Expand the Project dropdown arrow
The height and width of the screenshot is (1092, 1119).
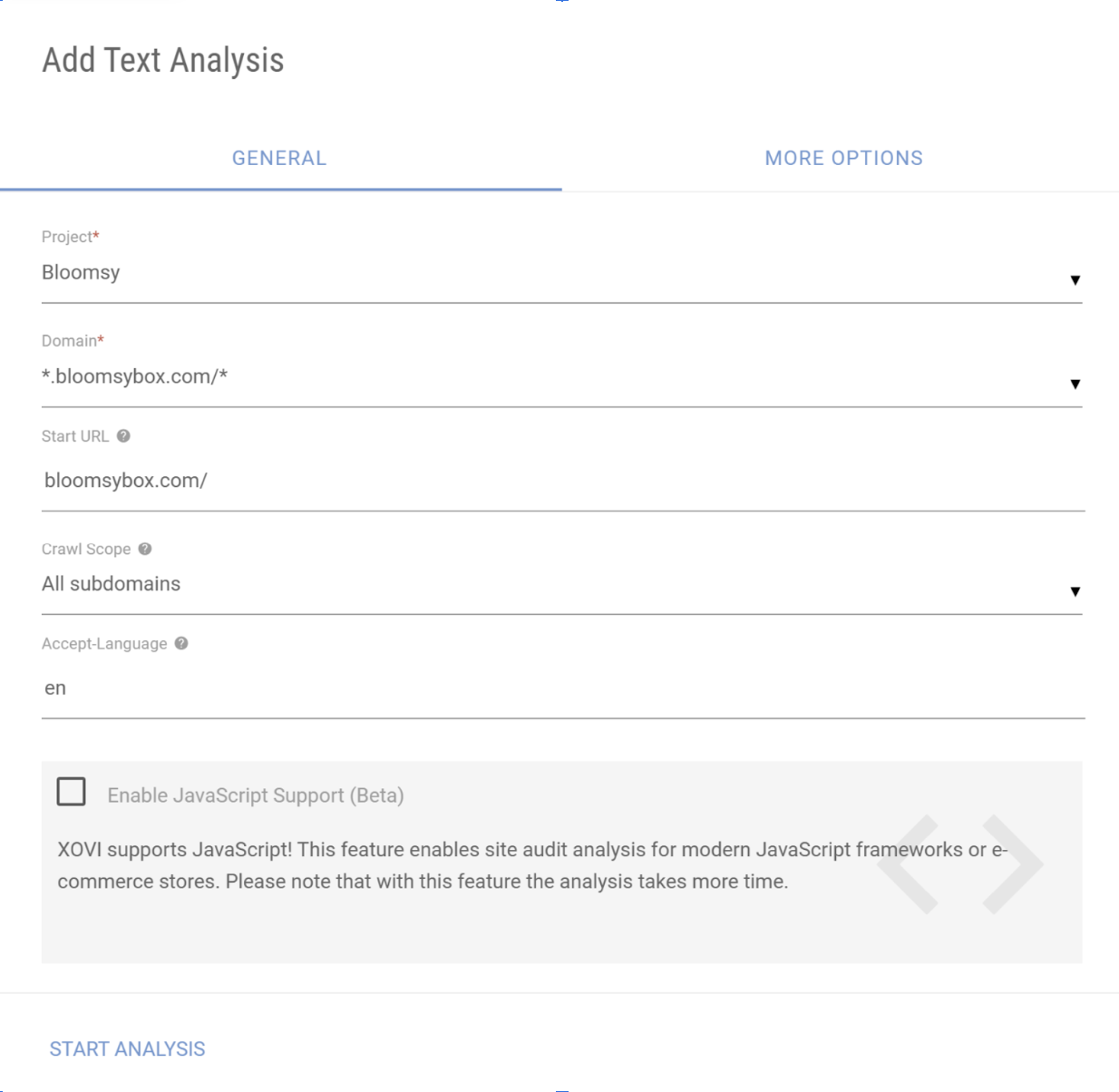tap(1075, 280)
